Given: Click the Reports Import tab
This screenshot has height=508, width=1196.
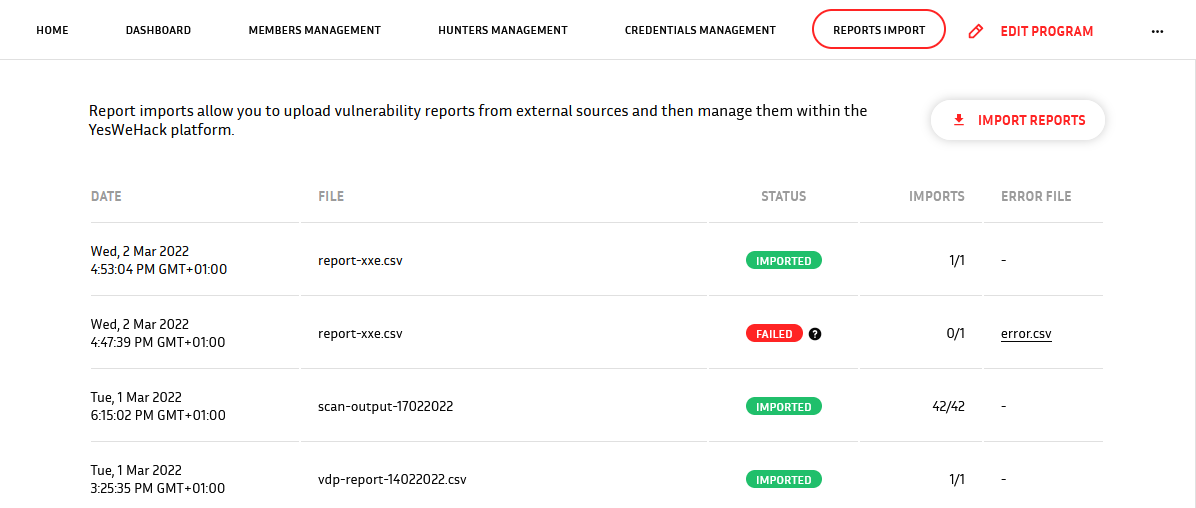Looking at the screenshot, I should pos(879,29).
